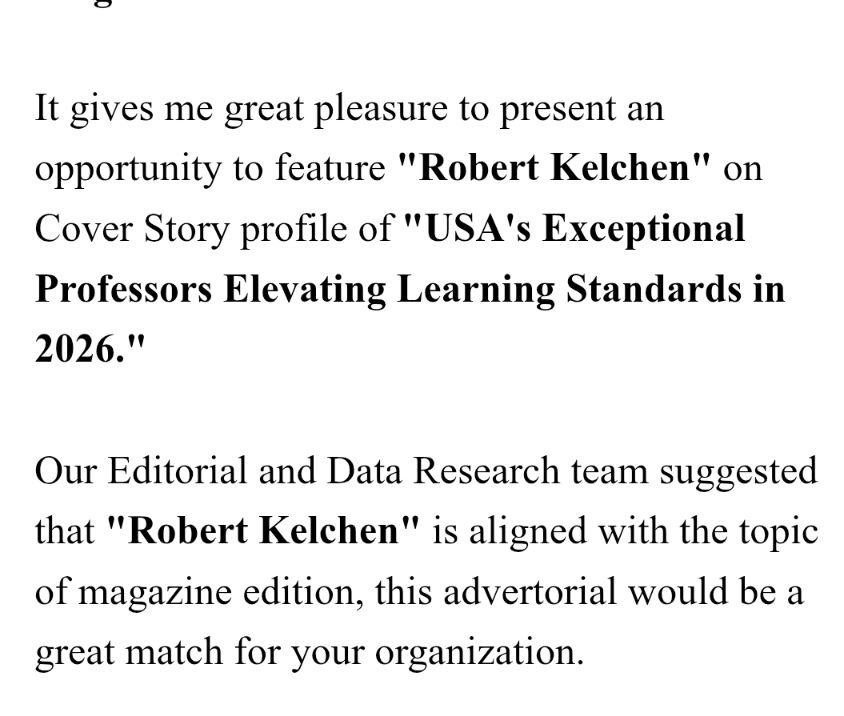This screenshot has height=716, width=844.
Task: Click the bold text "USA's Exceptional"
Action: point(574,228)
